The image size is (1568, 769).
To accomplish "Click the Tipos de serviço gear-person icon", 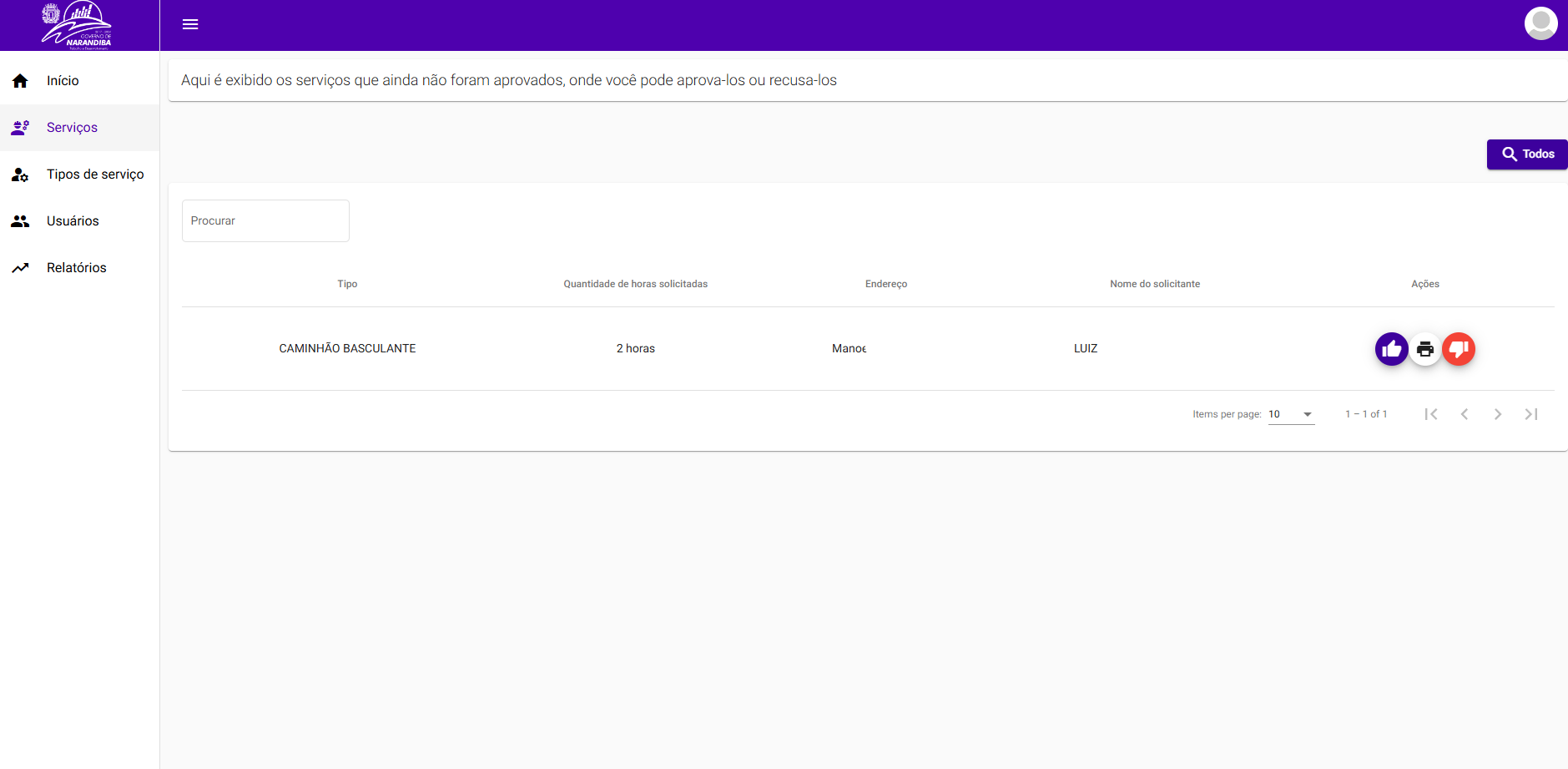I will point(20,175).
